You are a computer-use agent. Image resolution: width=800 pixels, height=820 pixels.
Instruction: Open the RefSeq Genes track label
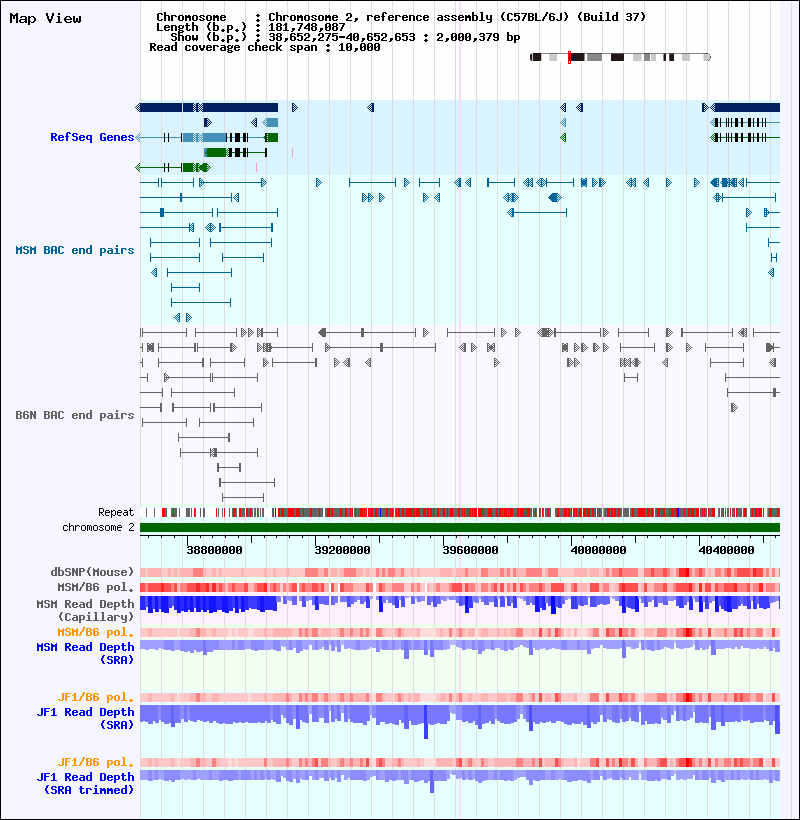tap(92, 137)
